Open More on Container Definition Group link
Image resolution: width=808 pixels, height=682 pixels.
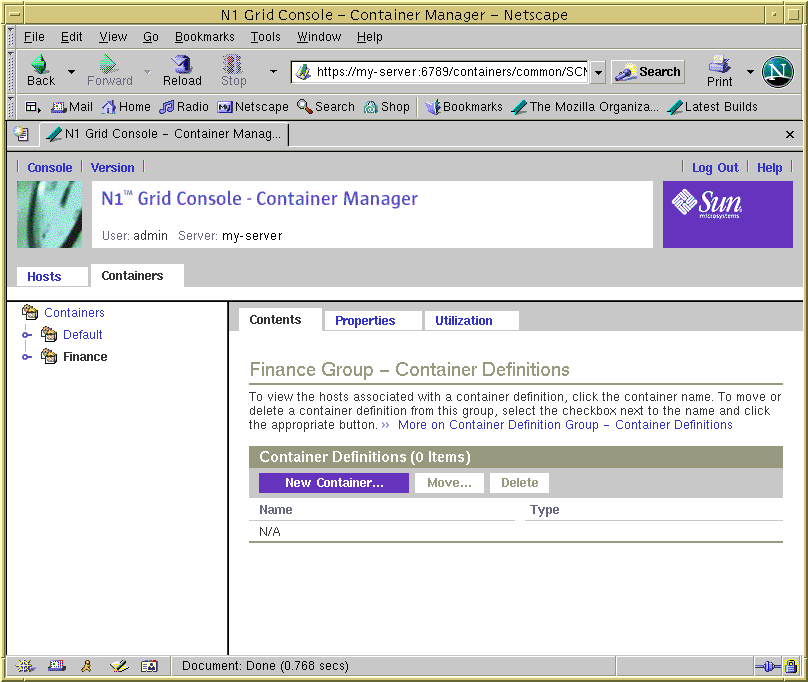tap(565, 425)
